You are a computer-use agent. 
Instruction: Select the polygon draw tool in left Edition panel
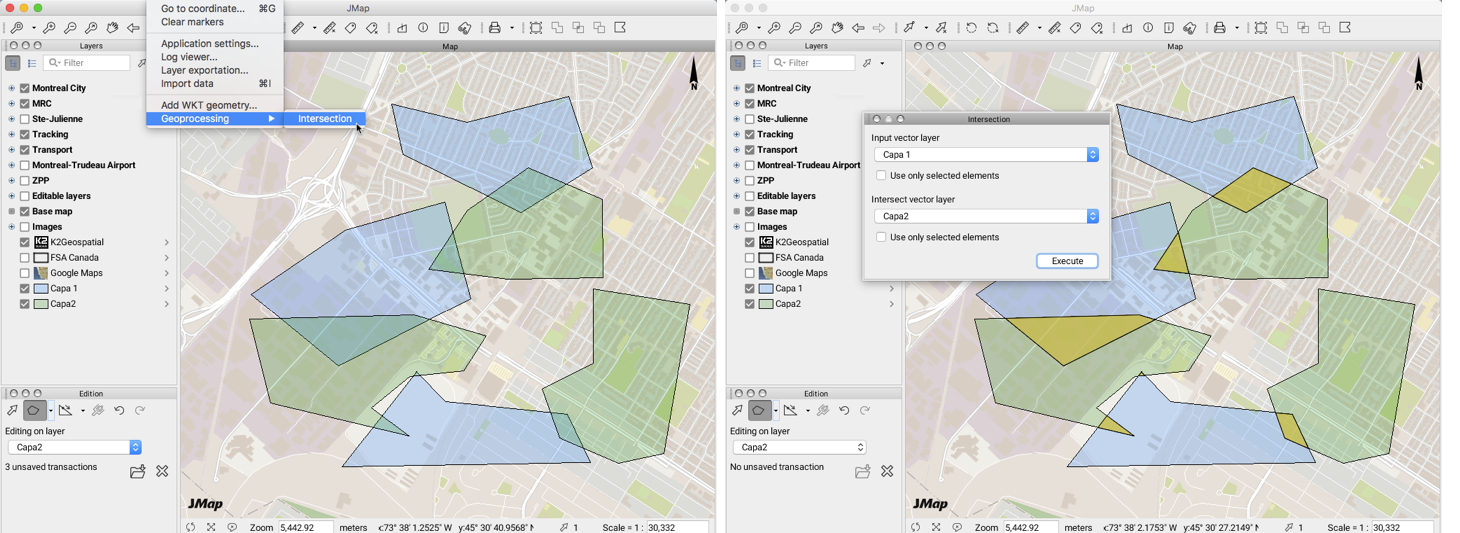click(x=34, y=411)
